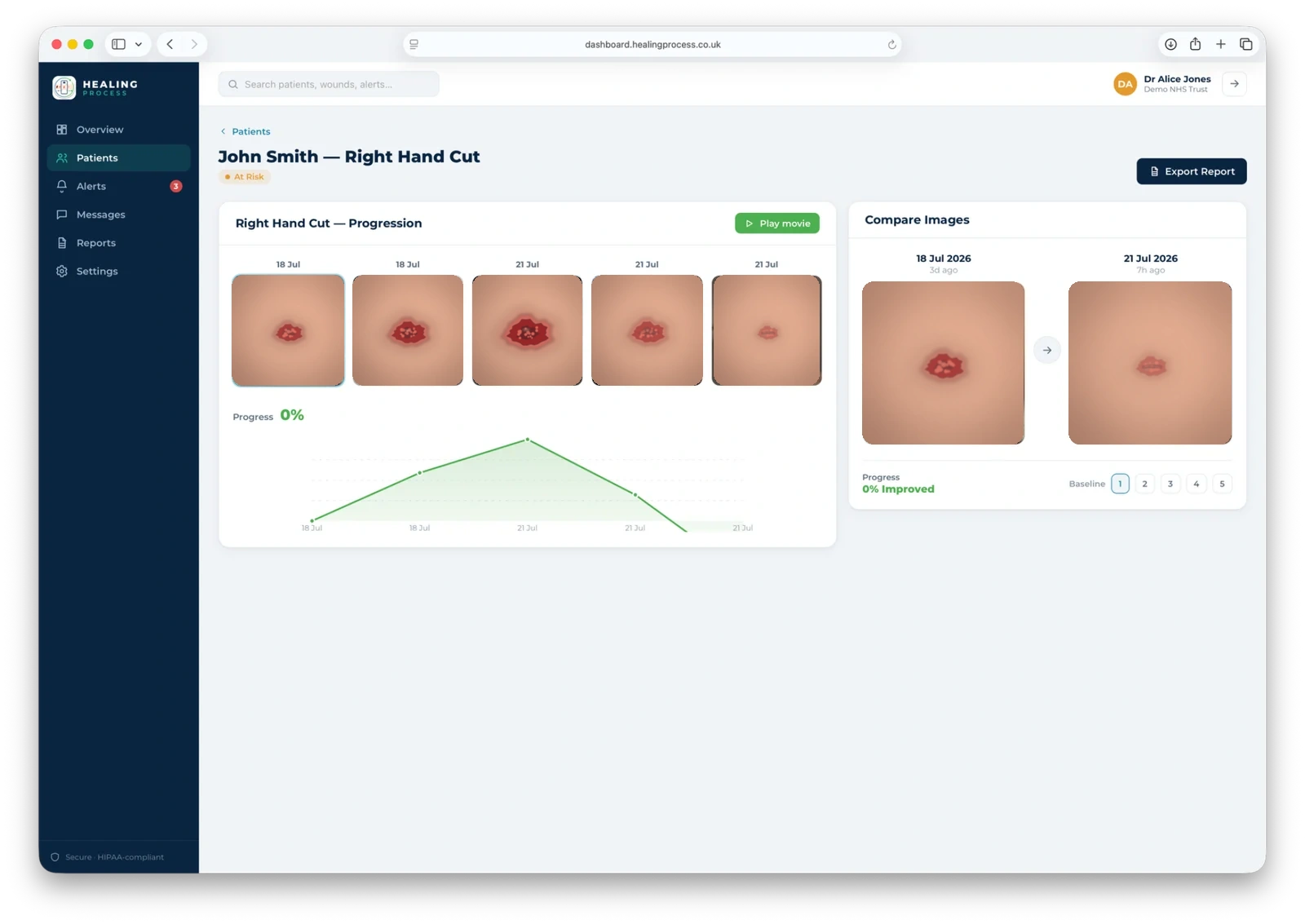Open Reports from the sidebar
Screen dimensions: 1305x924
tap(118, 243)
